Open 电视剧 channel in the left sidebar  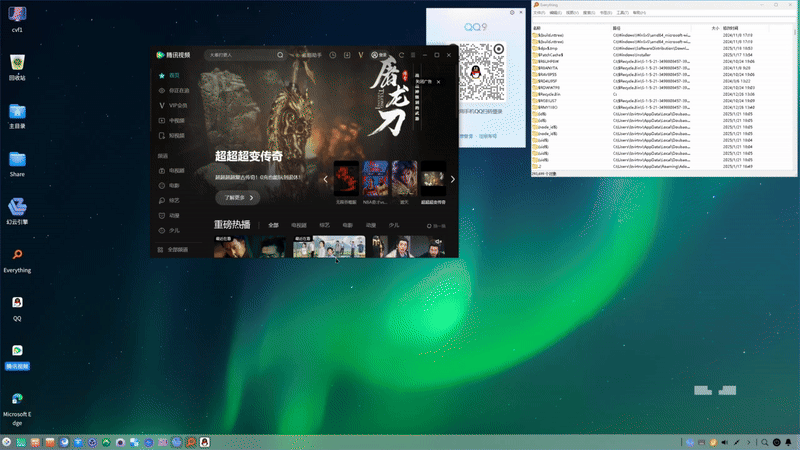(172, 171)
